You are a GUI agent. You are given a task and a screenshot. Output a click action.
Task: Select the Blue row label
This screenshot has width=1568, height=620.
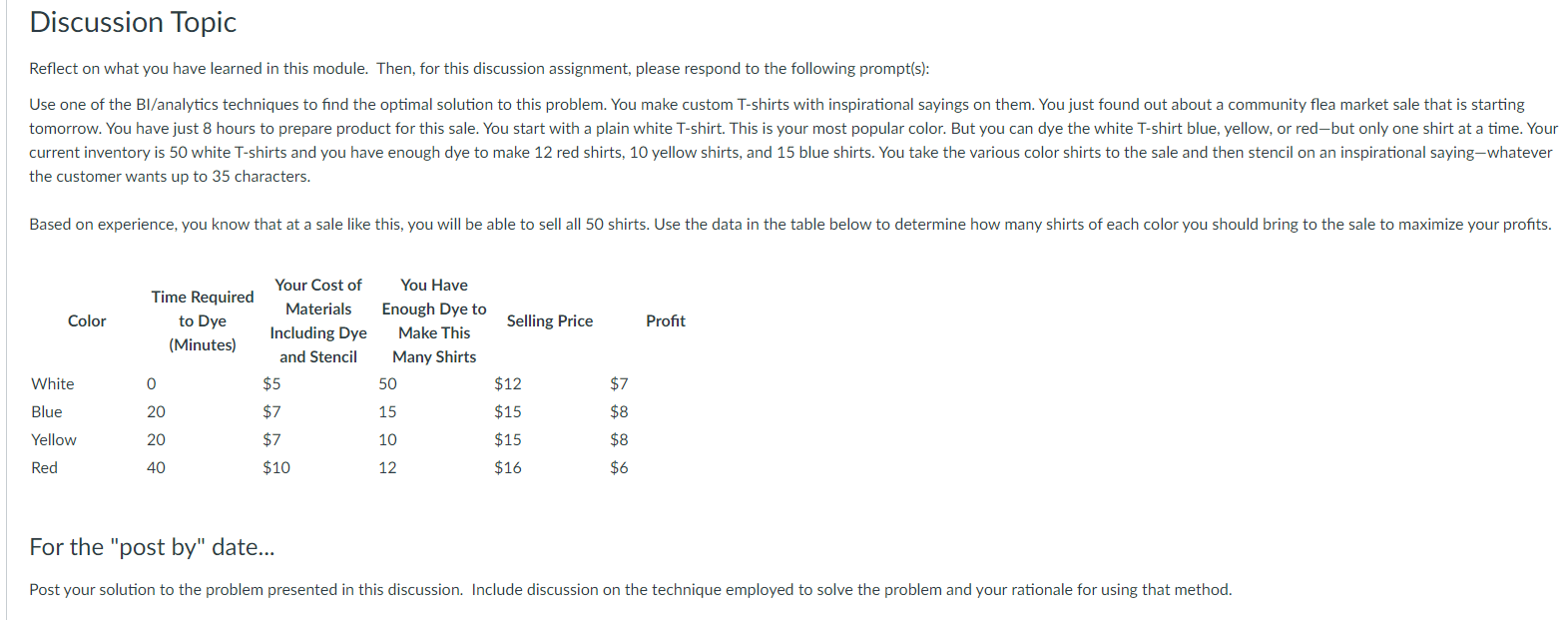(x=47, y=411)
